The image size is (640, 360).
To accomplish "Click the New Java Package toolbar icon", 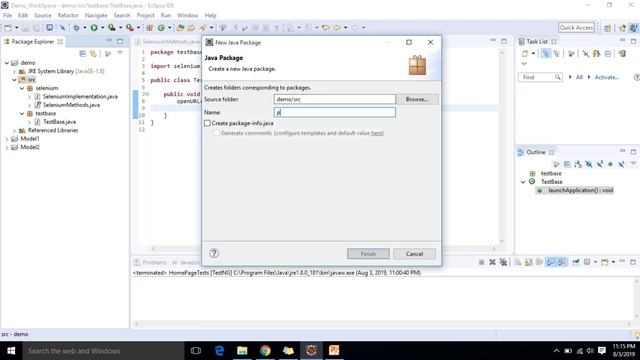I will [150, 27].
